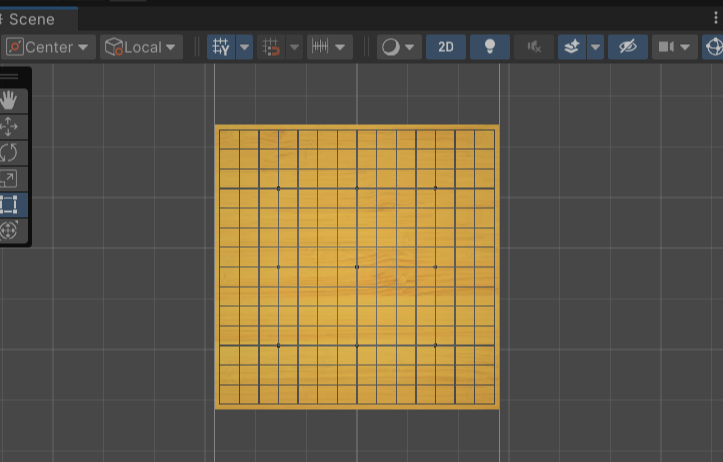The image size is (723, 462).
Task: Toggle scene audio mute icon
Action: click(534, 47)
